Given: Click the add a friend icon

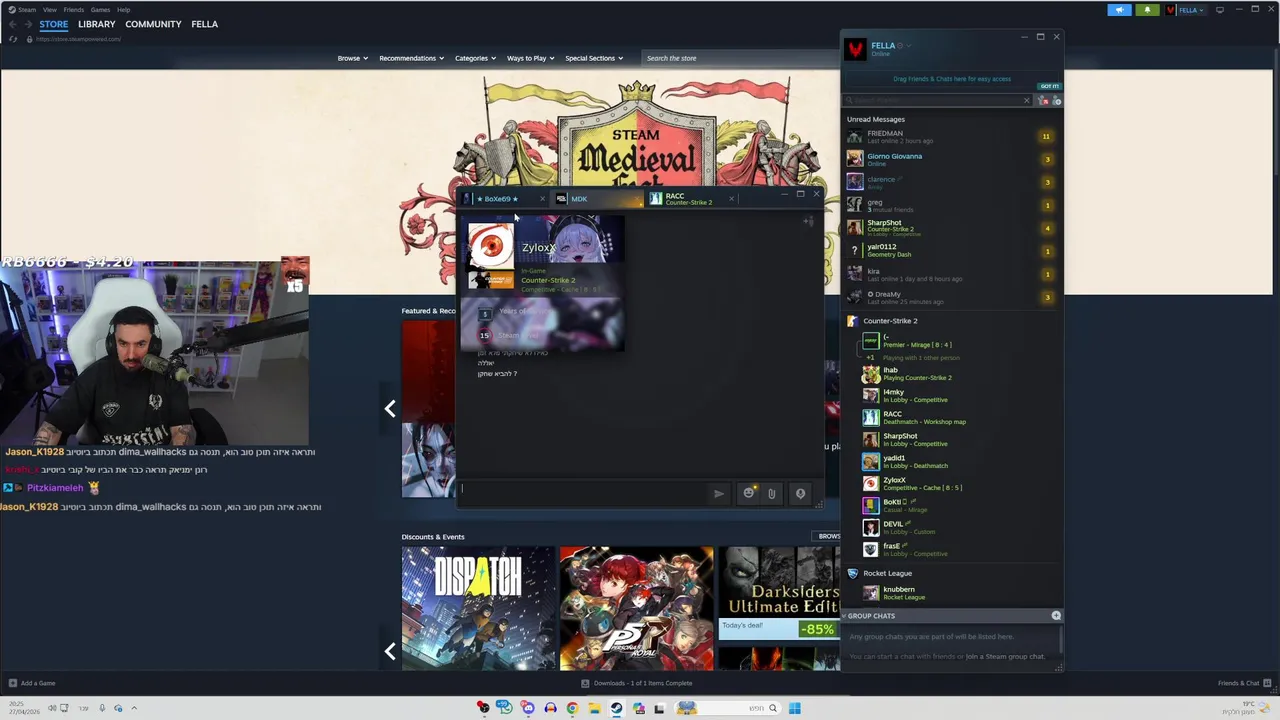Looking at the screenshot, I should (x=1057, y=100).
